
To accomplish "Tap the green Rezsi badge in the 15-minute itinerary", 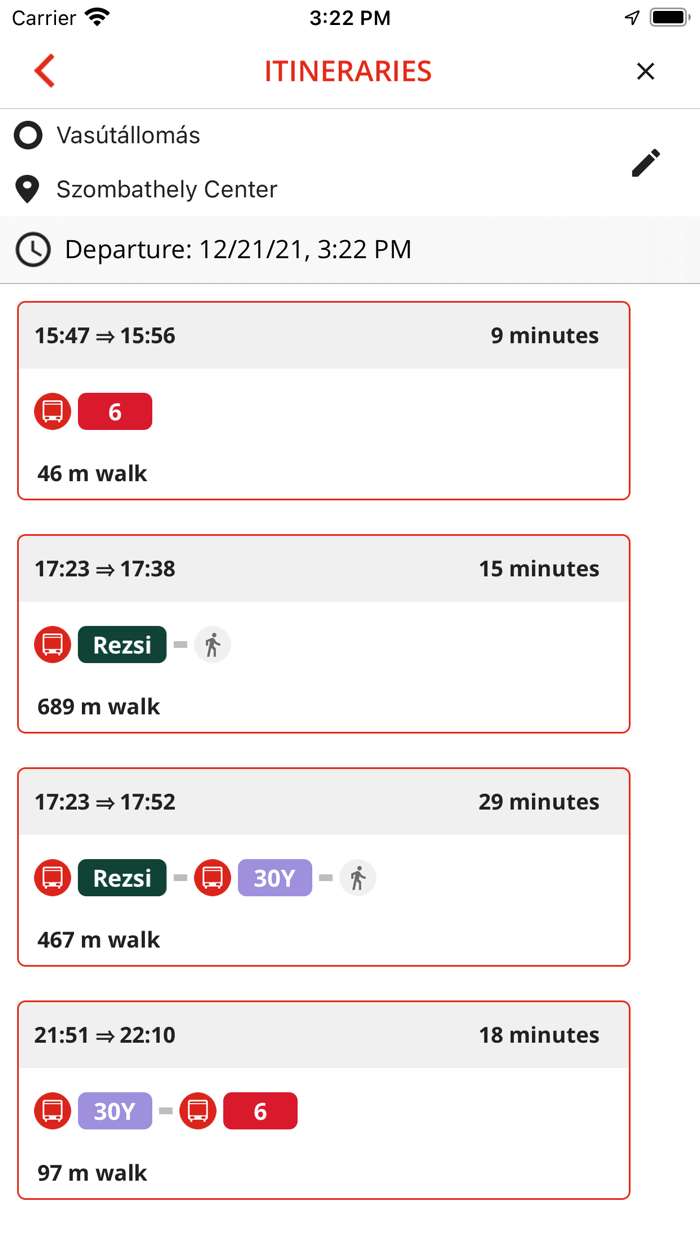I will pos(122,645).
